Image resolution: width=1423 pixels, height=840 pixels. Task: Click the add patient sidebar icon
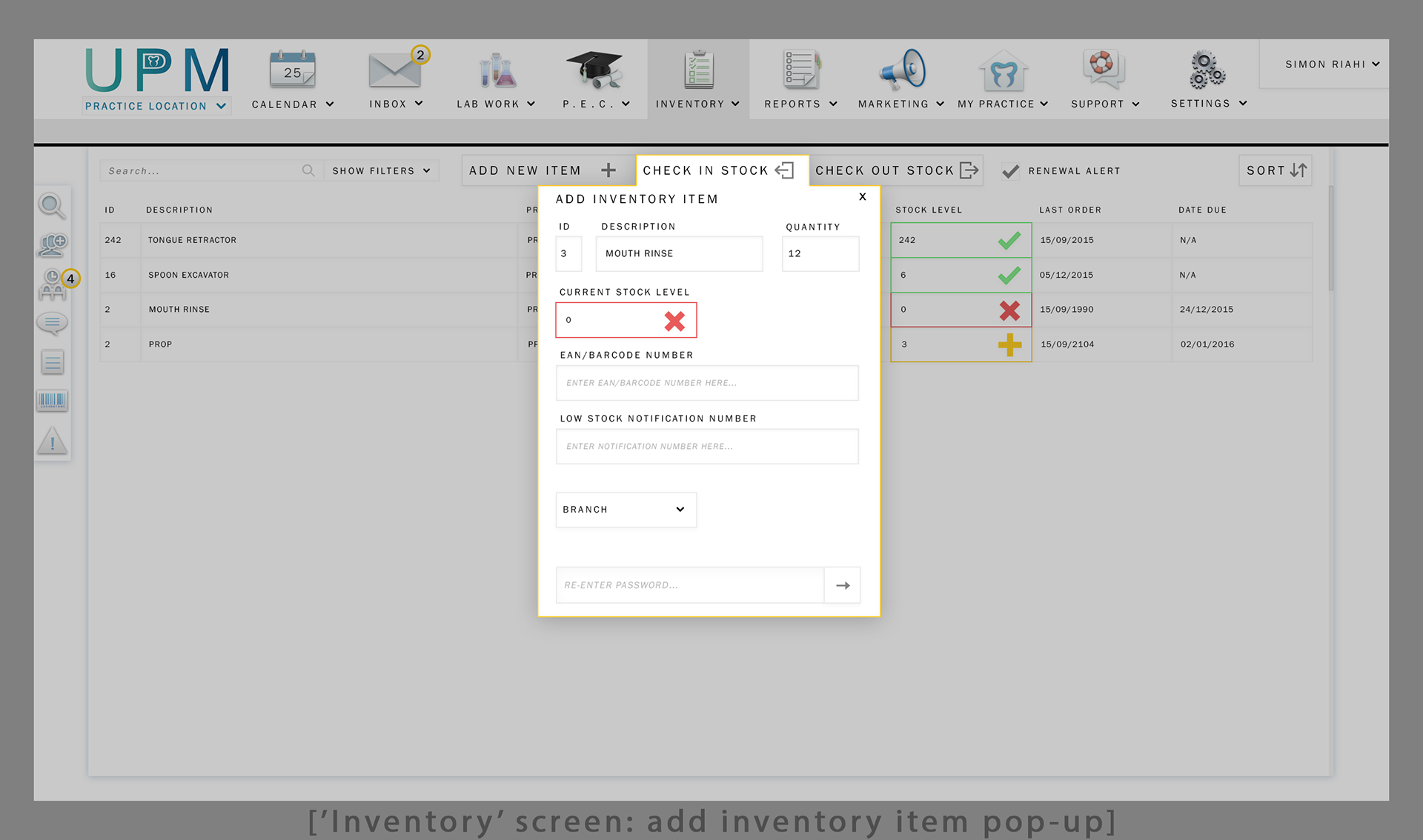[x=52, y=244]
